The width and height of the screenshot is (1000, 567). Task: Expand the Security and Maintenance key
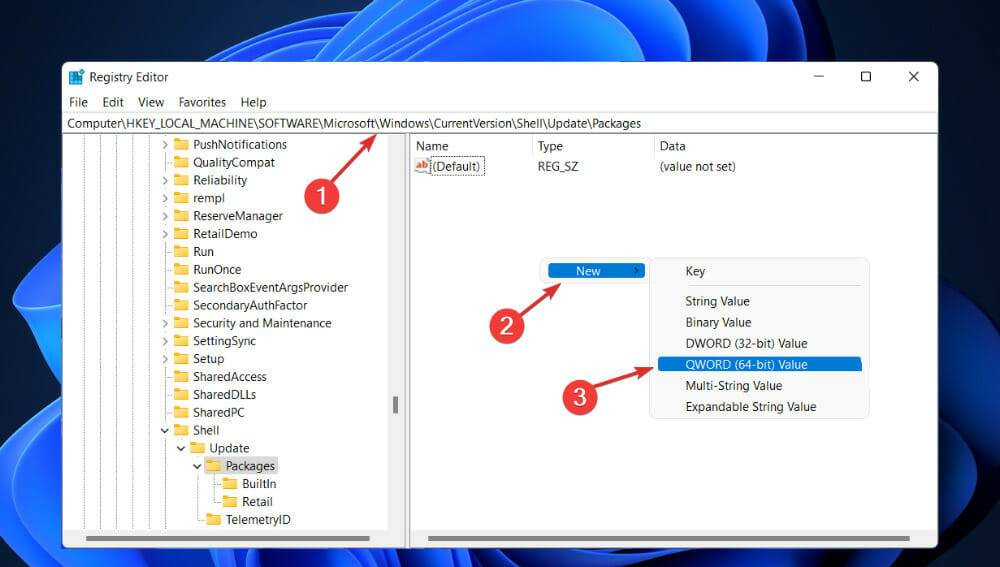pyautogui.click(x=165, y=324)
